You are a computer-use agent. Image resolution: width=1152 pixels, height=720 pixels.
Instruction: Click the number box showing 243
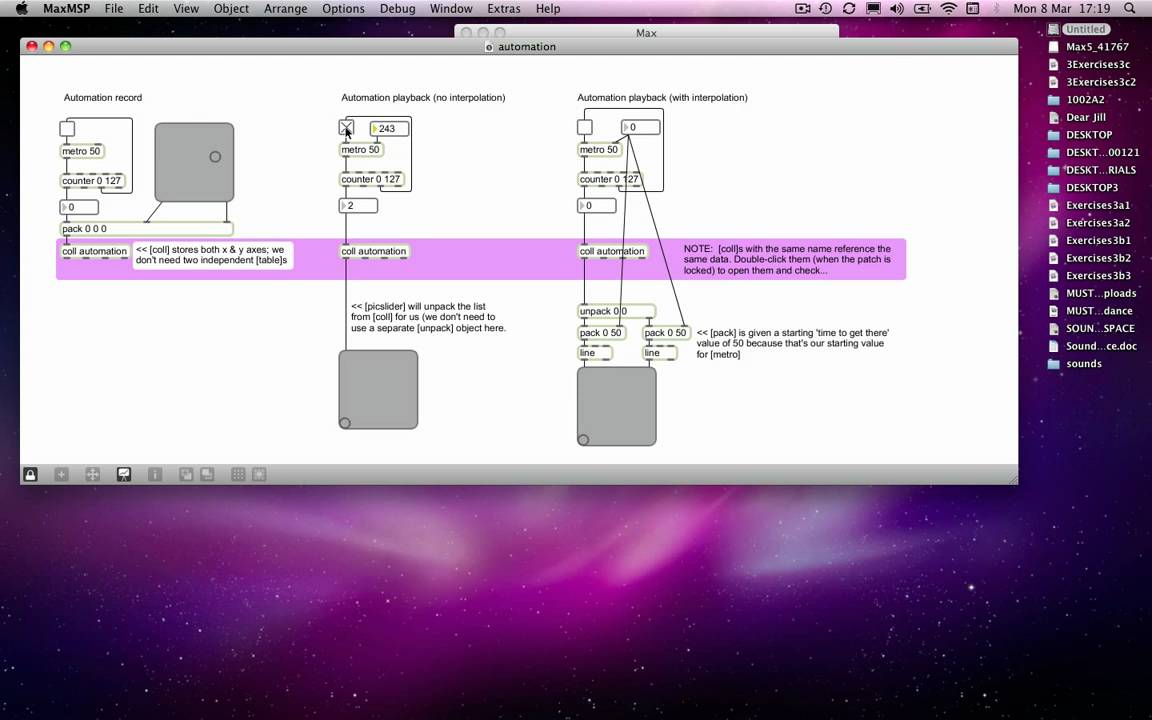tap(389, 129)
